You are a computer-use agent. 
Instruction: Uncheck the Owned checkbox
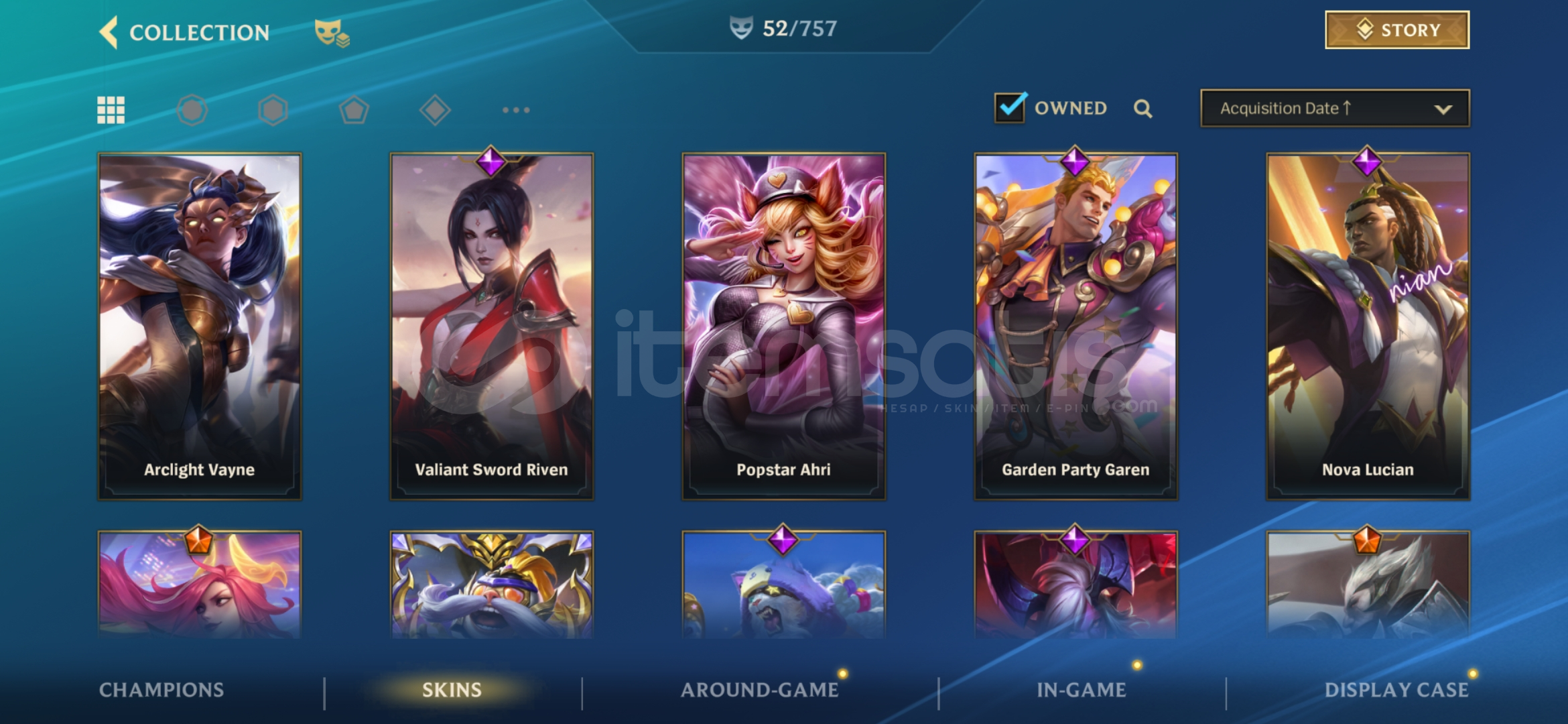[1010, 108]
